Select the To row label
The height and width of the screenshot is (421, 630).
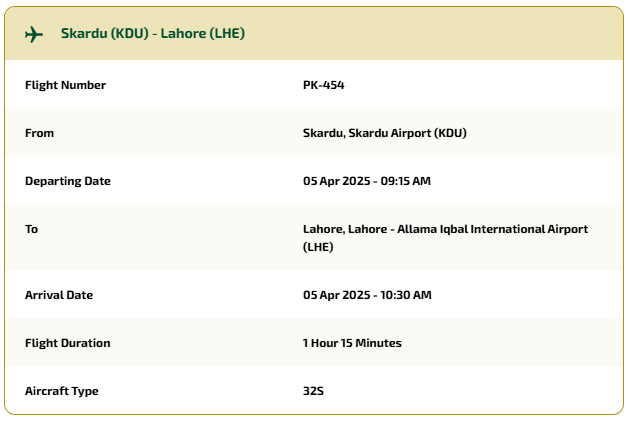click(x=31, y=229)
